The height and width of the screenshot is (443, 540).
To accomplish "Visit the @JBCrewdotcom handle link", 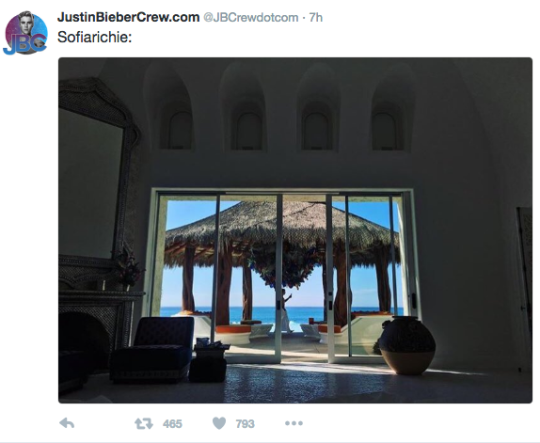I will (251, 18).
